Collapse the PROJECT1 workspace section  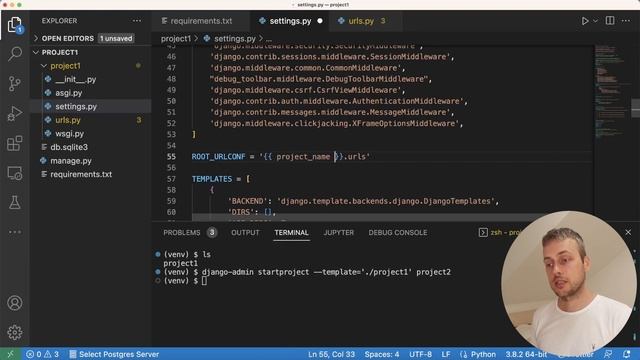(x=59, y=52)
